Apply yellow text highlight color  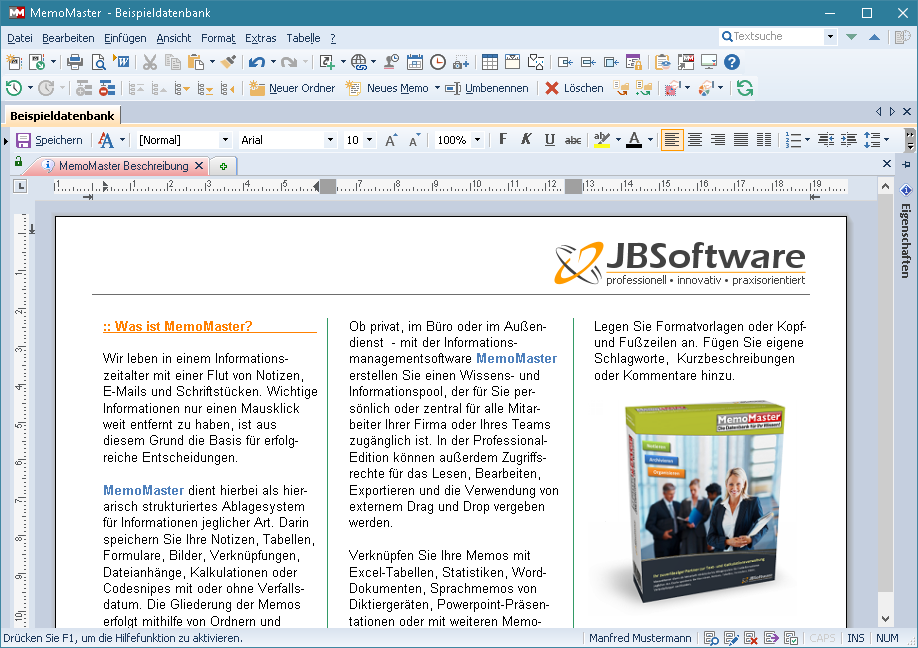click(x=601, y=140)
